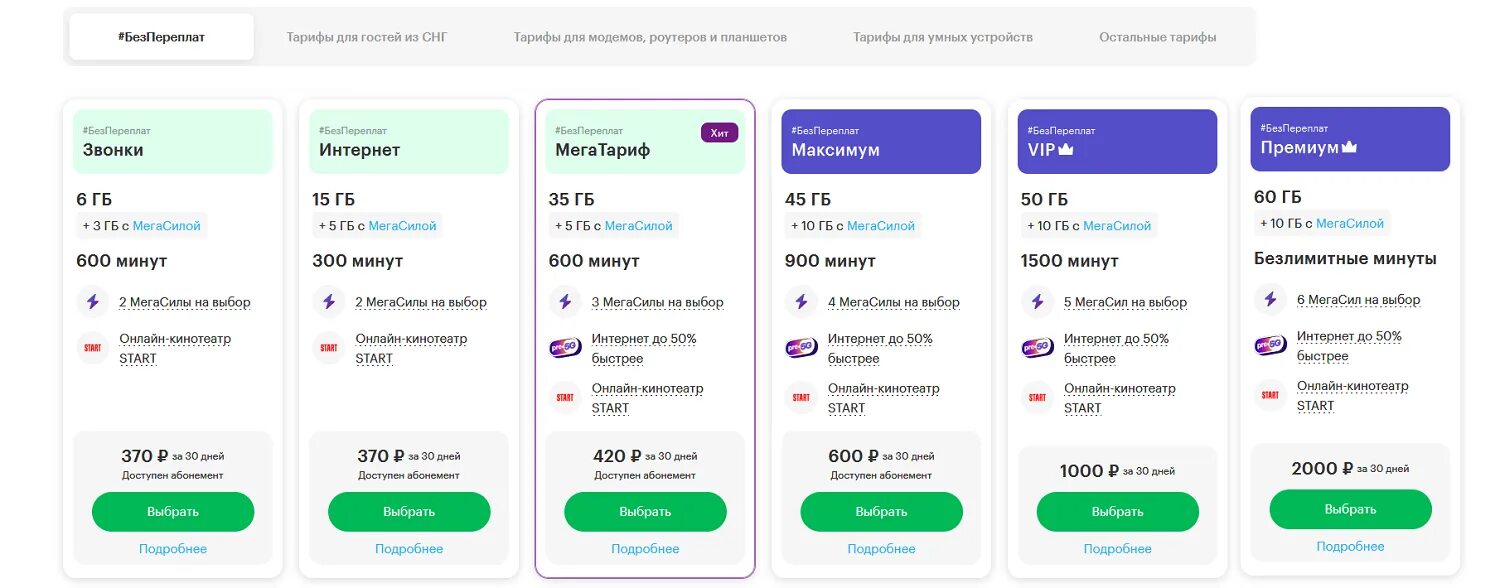Click the crown icon next to Премиум

coord(1349,147)
